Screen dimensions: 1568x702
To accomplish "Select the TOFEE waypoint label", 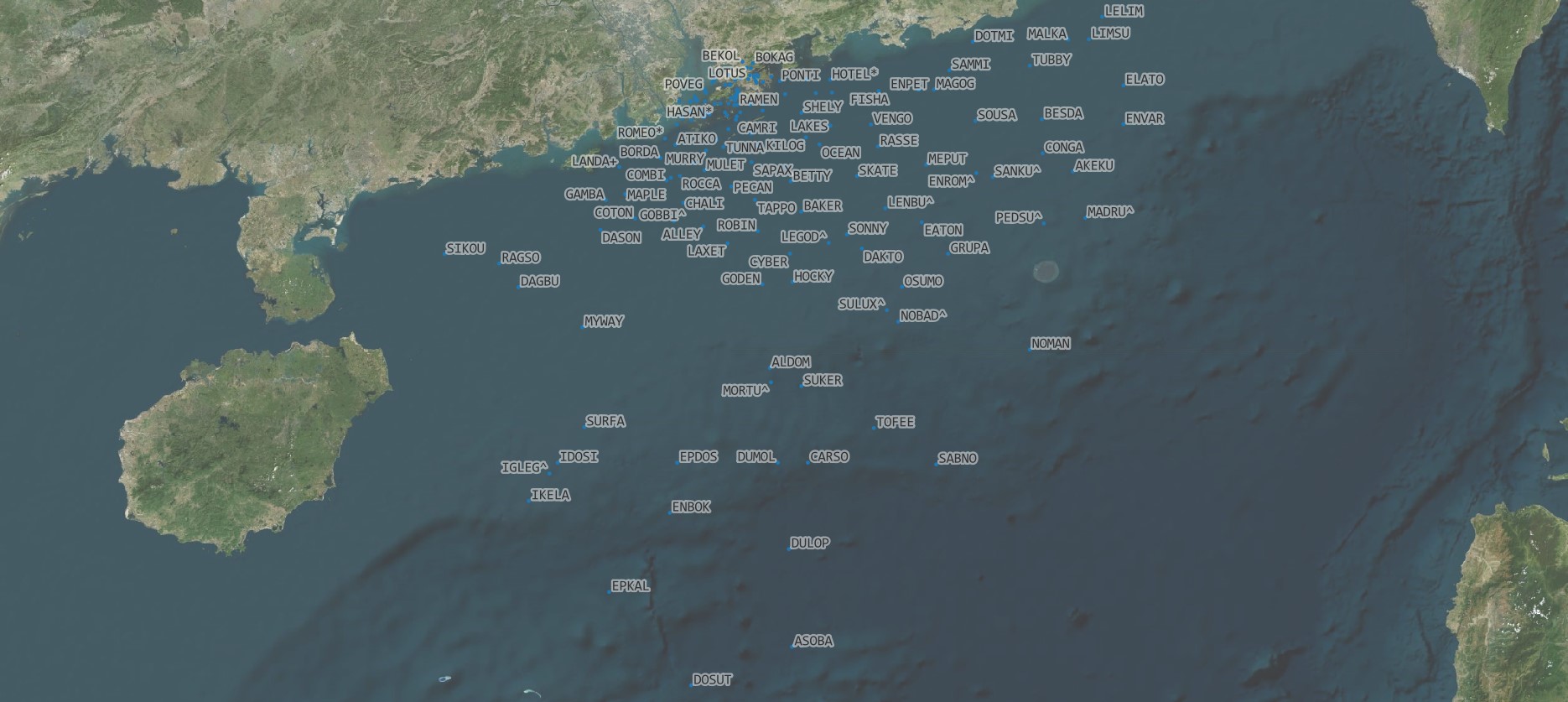I will click(895, 423).
